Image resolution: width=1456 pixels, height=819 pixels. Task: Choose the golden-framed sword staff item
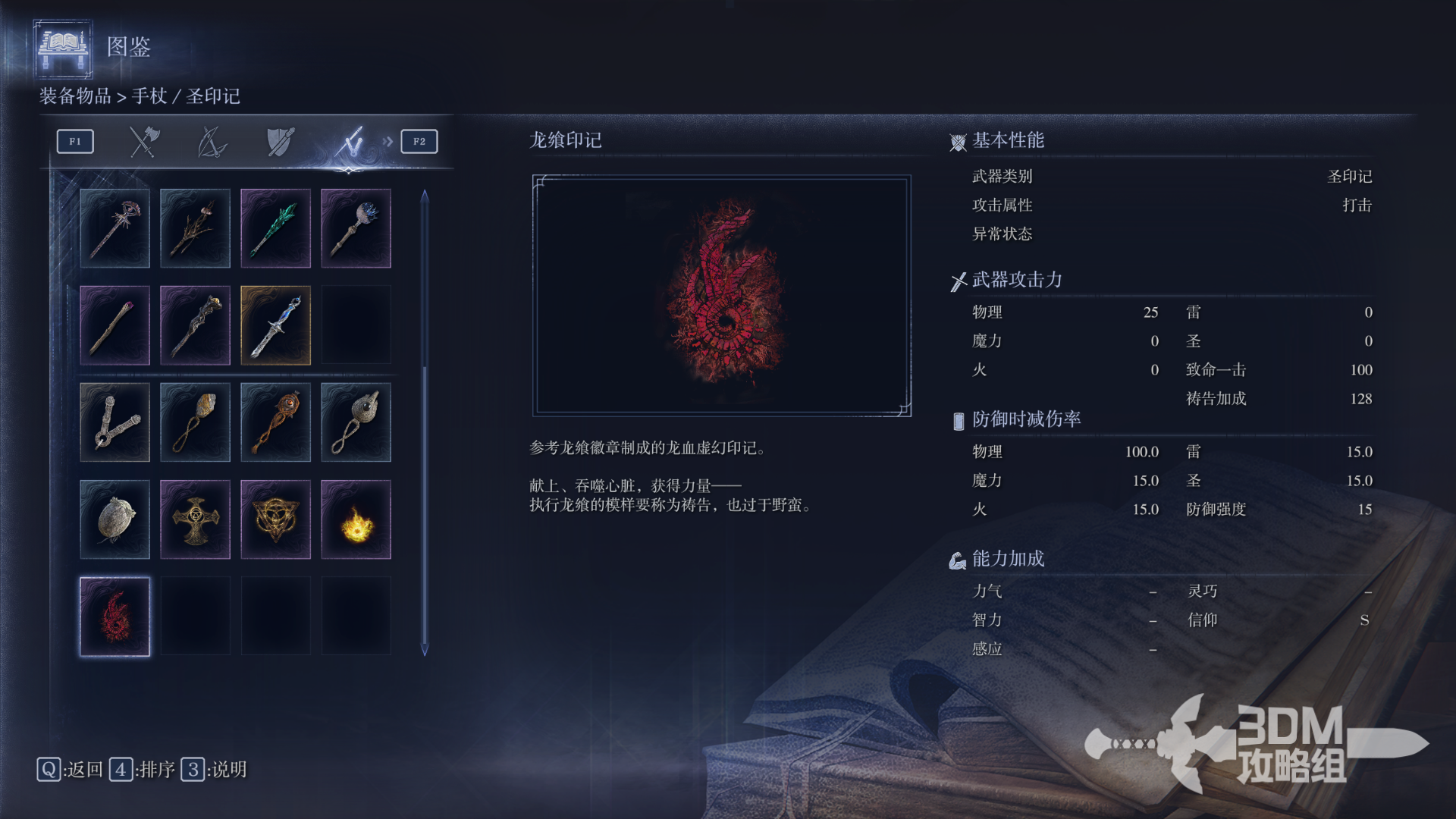point(275,325)
